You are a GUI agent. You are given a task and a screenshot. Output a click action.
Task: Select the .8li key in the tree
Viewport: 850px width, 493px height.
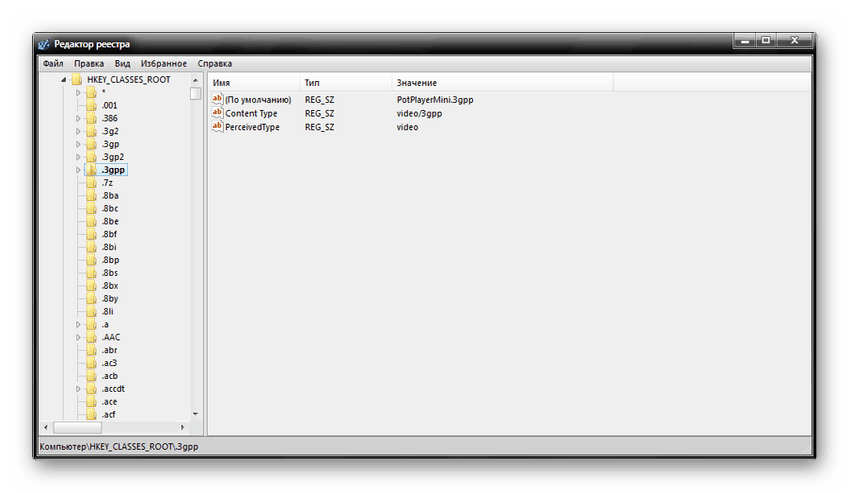(x=108, y=312)
